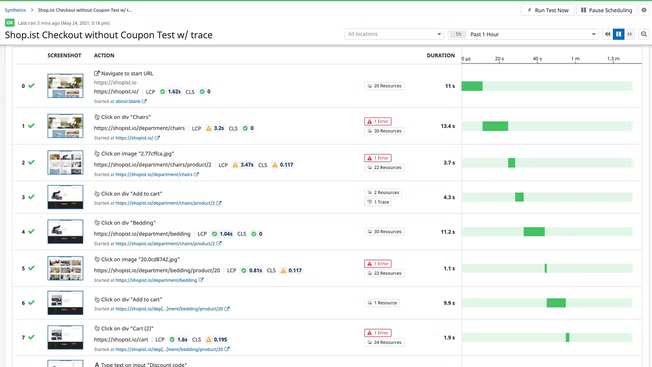Screen dimensions: 652x367
Task: Click the Pause Scheduling button
Action: click(x=607, y=10)
